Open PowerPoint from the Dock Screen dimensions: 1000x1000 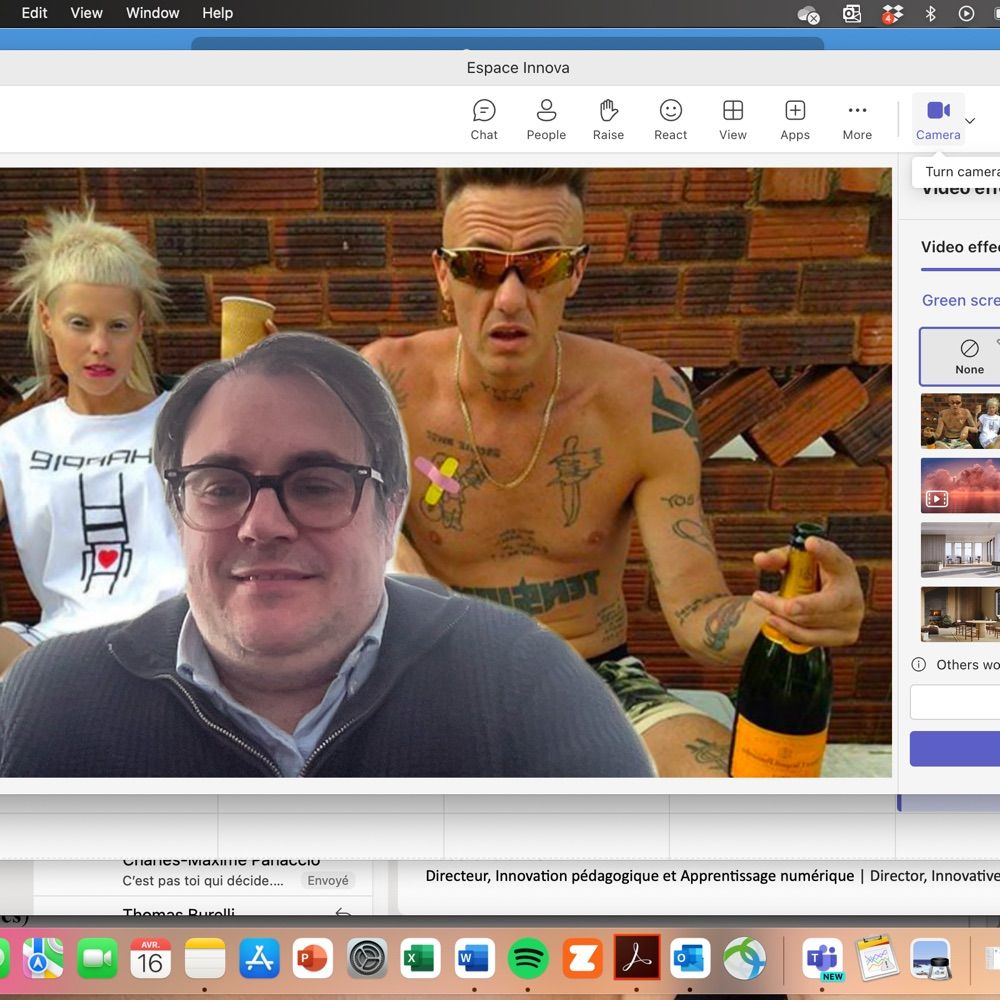tap(312, 958)
